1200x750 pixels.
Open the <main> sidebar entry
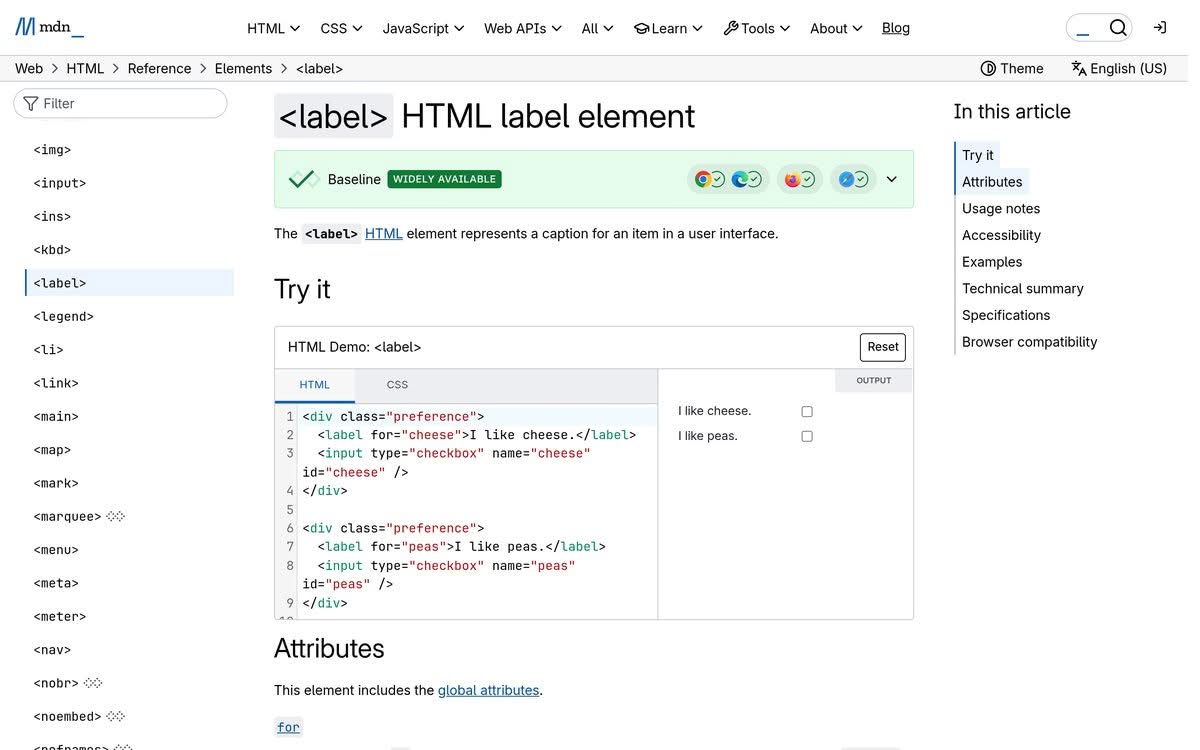click(x=56, y=416)
